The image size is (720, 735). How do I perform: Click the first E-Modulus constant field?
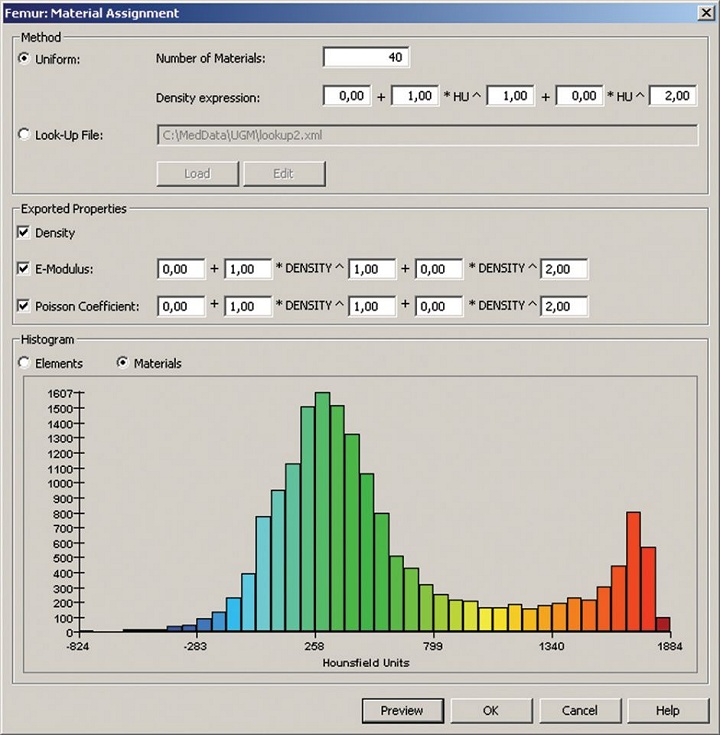tap(181, 269)
